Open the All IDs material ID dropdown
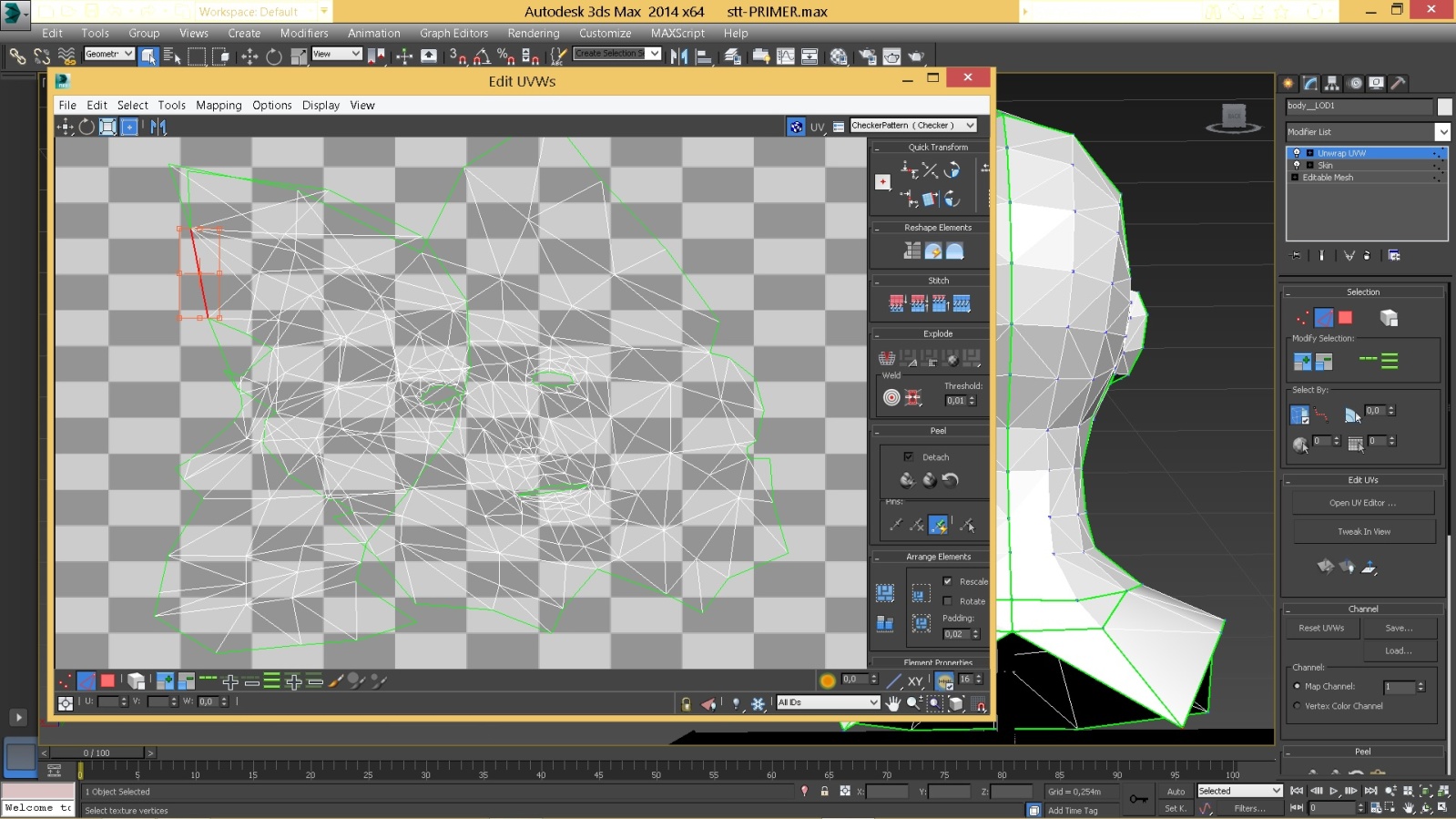This screenshot has width=1456, height=819. (x=828, y=702)
